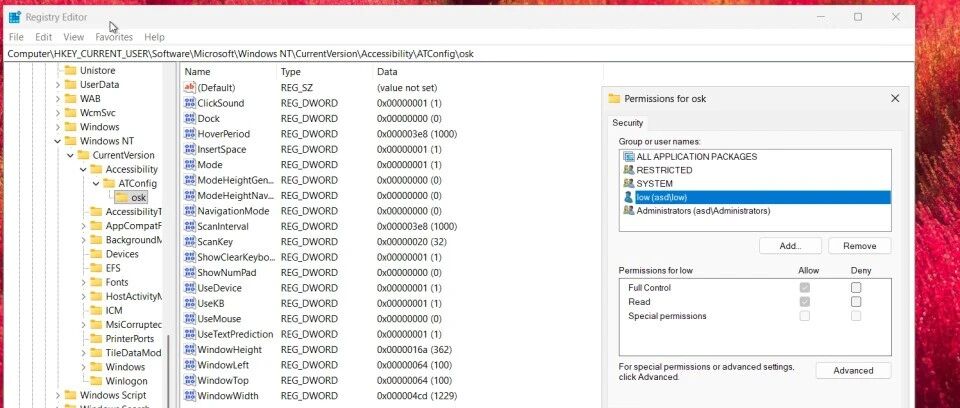The image size is (960, 408).
Task: Select the PrinterPorts key in the tree
Action: [x=129, y=339]
